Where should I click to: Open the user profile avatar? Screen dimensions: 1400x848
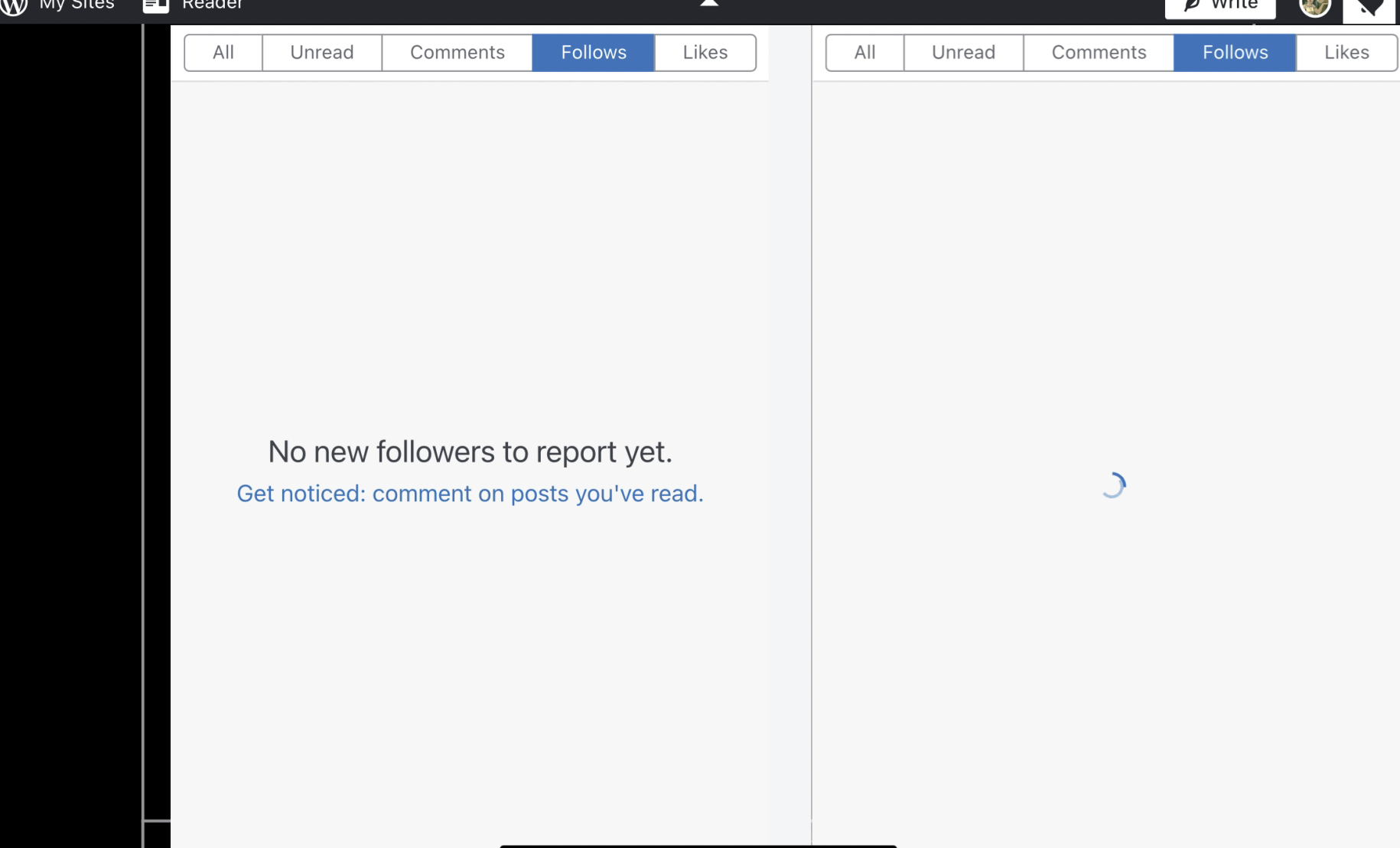(x=1314, y=7)
